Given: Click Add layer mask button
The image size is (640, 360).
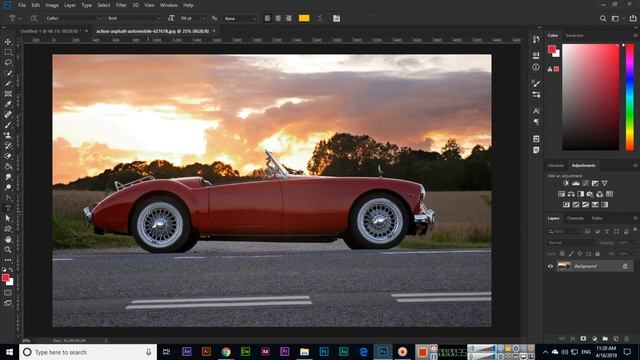Looking at the screenshot, I should click(583, 339).
